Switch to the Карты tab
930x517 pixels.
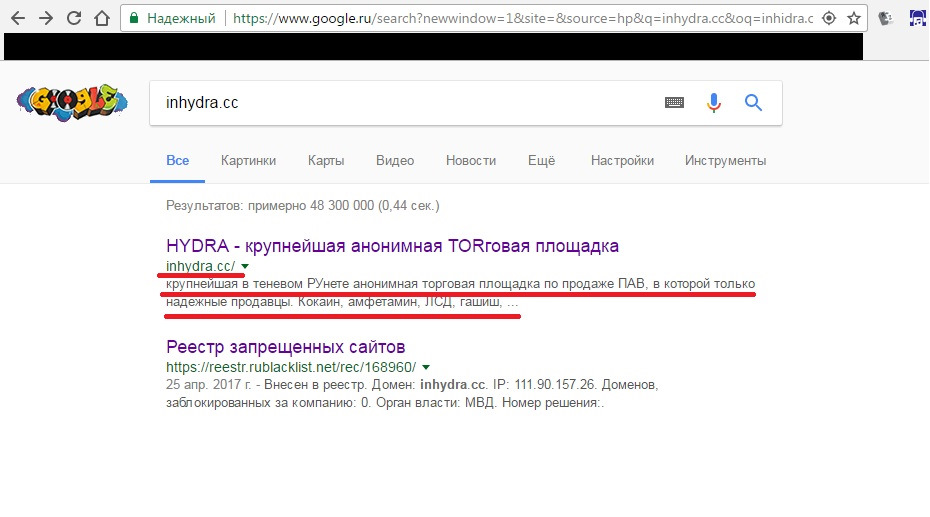coord(326,161)
